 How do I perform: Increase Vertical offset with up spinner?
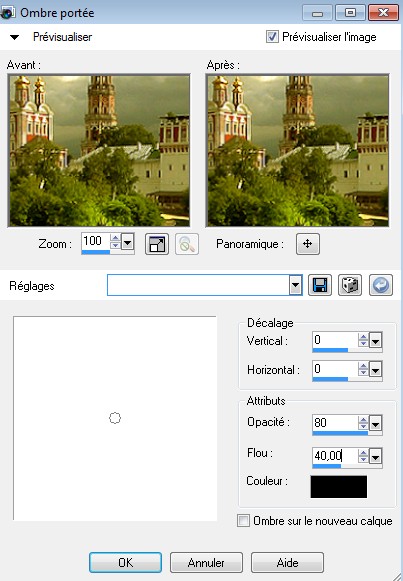pos(363,337)
